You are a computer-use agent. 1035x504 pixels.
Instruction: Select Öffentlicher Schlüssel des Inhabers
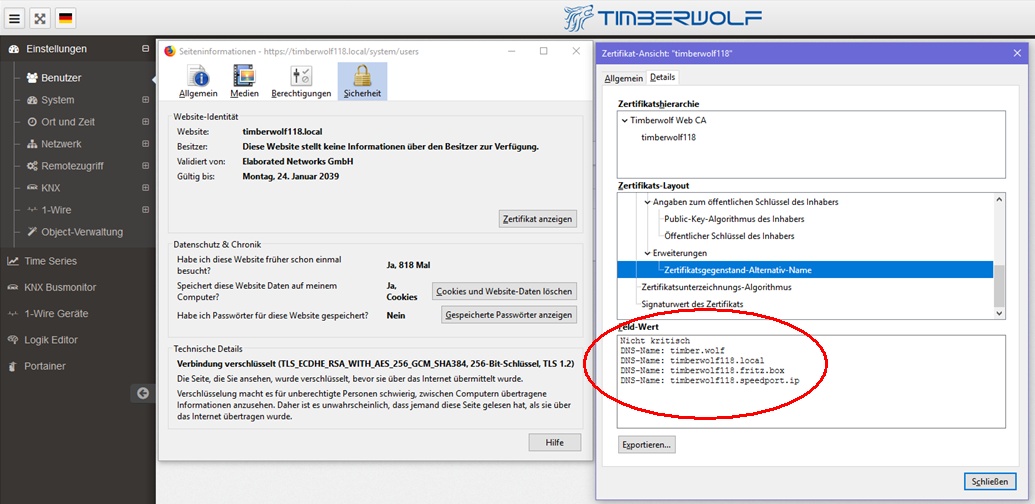(x=729, y=236)
